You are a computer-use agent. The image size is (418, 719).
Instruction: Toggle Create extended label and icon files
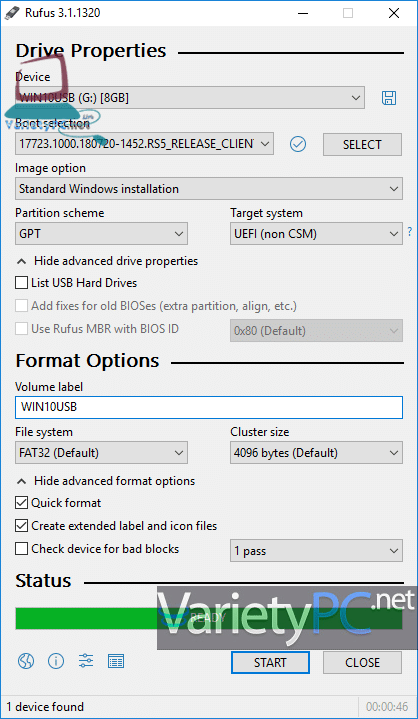click(21, 526)
